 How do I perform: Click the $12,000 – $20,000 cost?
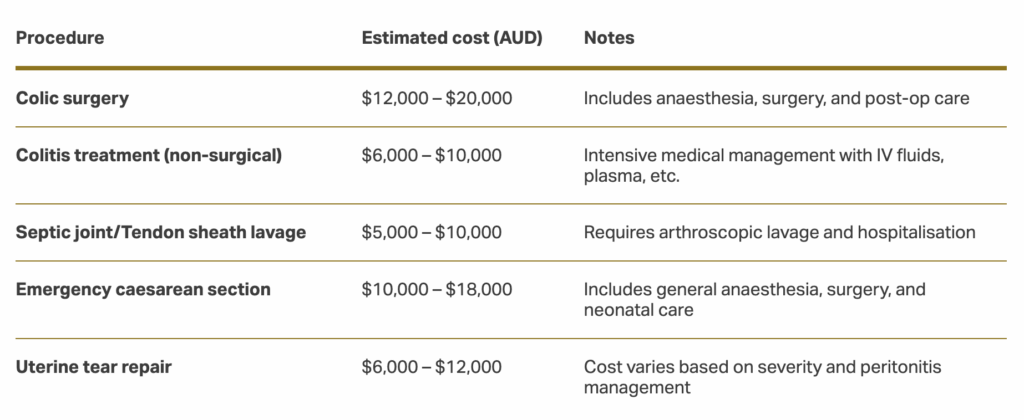click(437, 98)
